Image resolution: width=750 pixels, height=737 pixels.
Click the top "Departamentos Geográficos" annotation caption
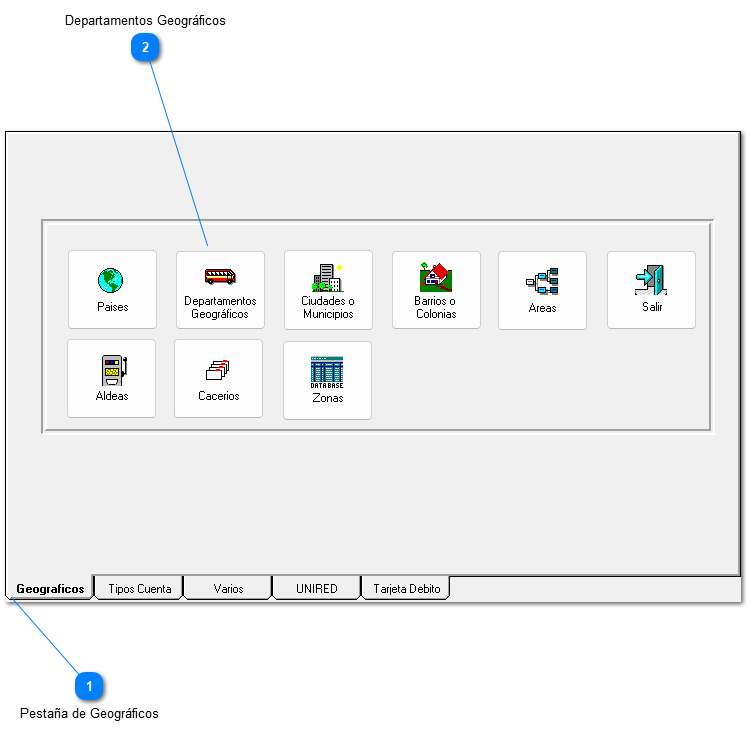click(145, 20)
